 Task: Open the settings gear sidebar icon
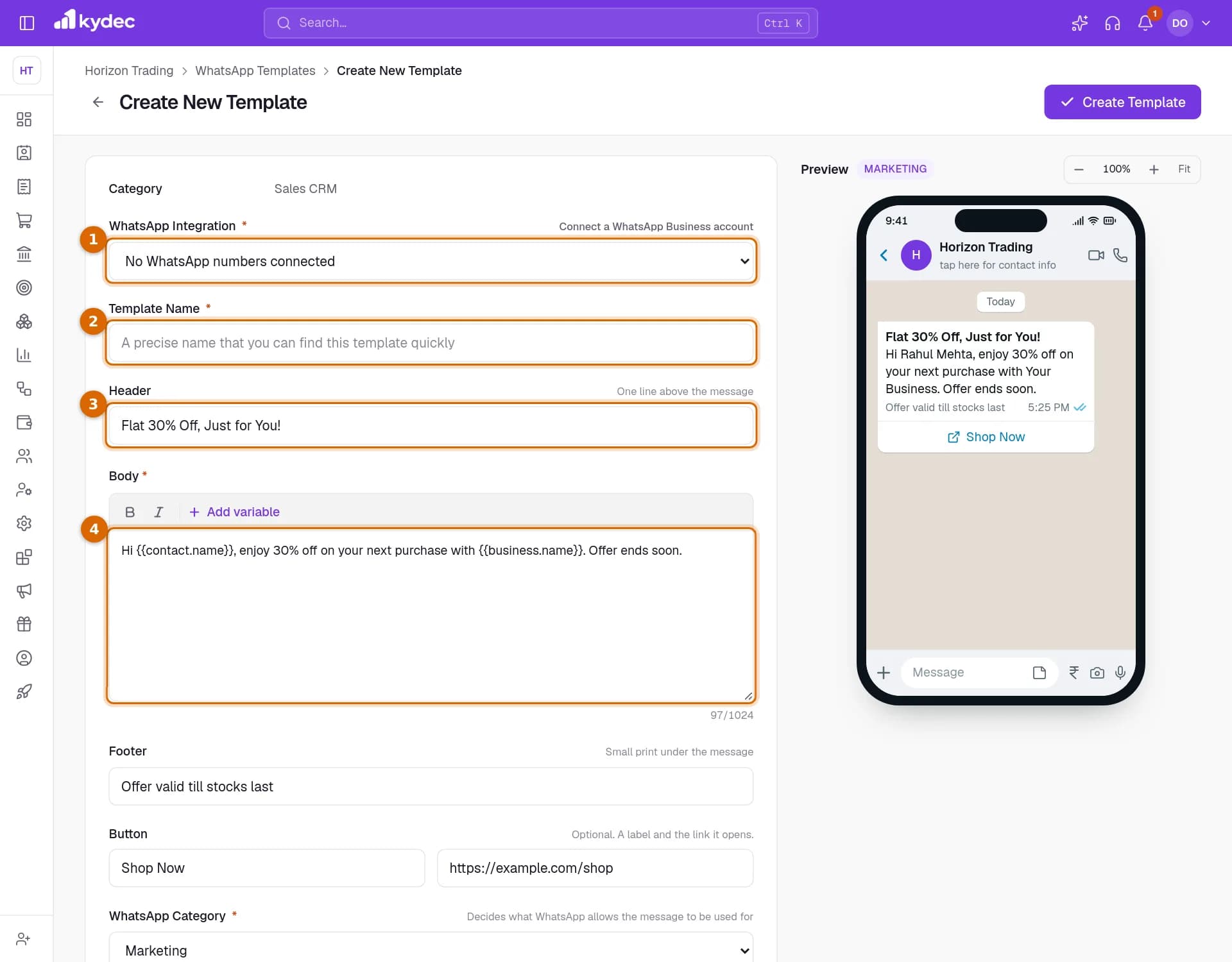point(24,523)
